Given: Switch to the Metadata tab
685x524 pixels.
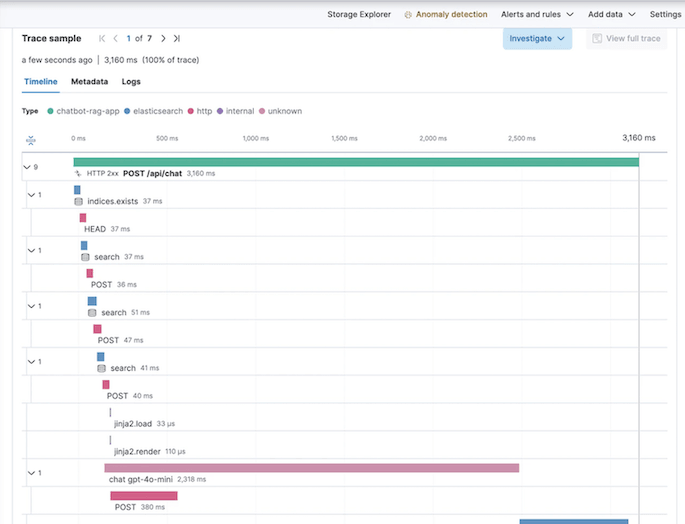Looking at the screenshot, I should (x=90, y=81).
